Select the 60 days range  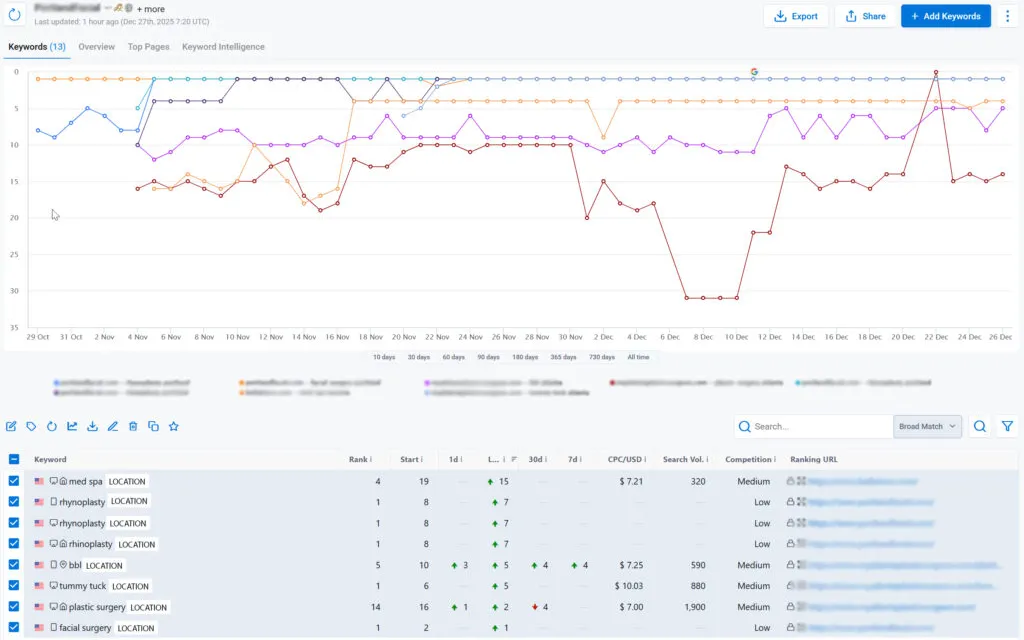(453, 357)
